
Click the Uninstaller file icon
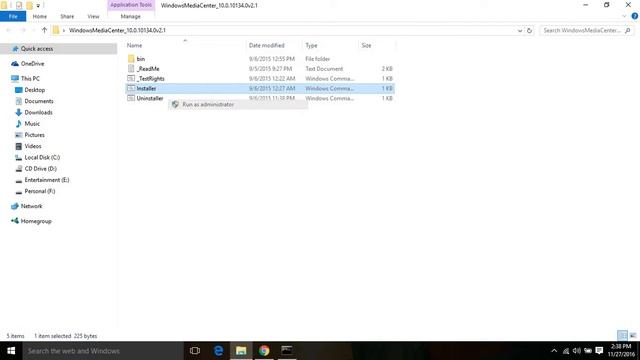pos(131,98)
